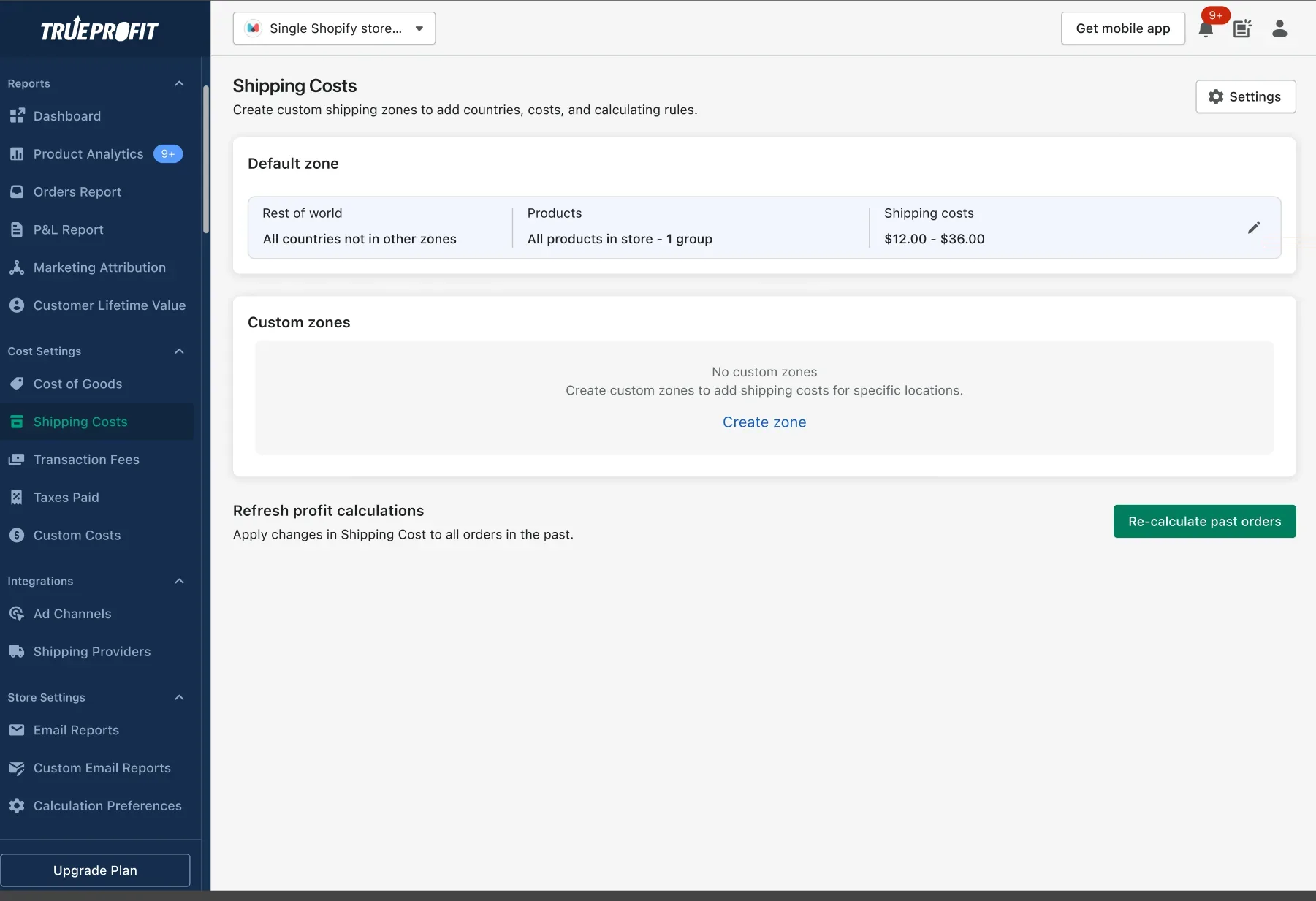Click the TrueProfit logo
Image resolution: width=1316 pixels, height=901 pixels.
click(x=99, y=29)
